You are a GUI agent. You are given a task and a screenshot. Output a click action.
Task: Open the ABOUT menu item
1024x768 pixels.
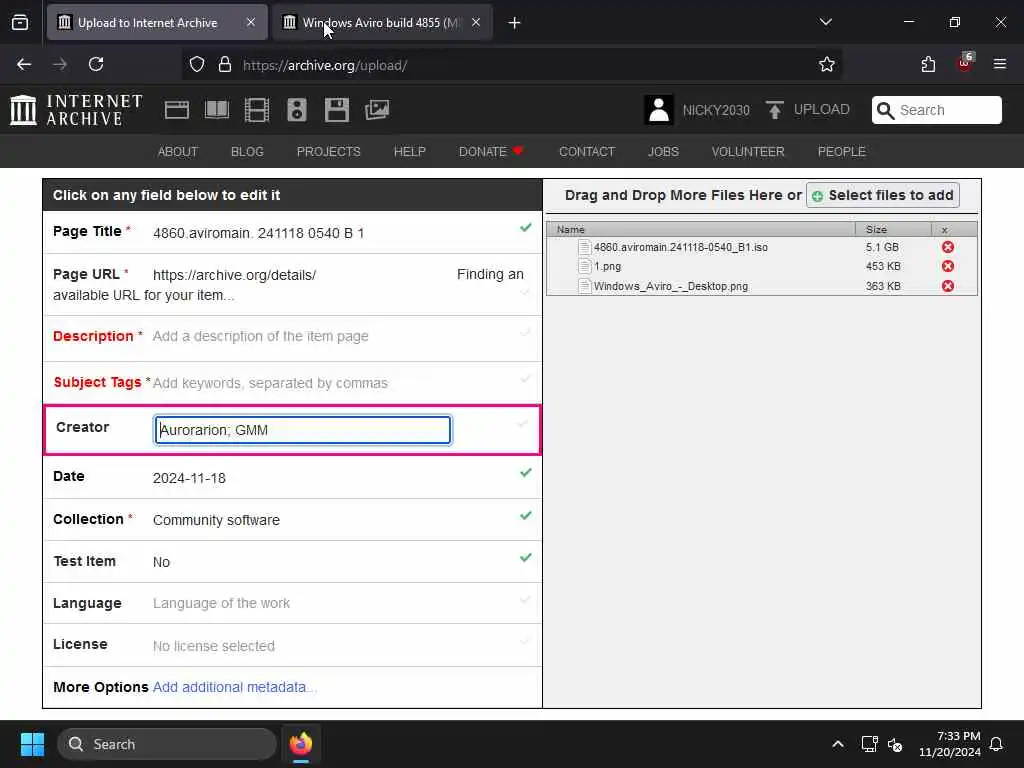pos(178,152)
